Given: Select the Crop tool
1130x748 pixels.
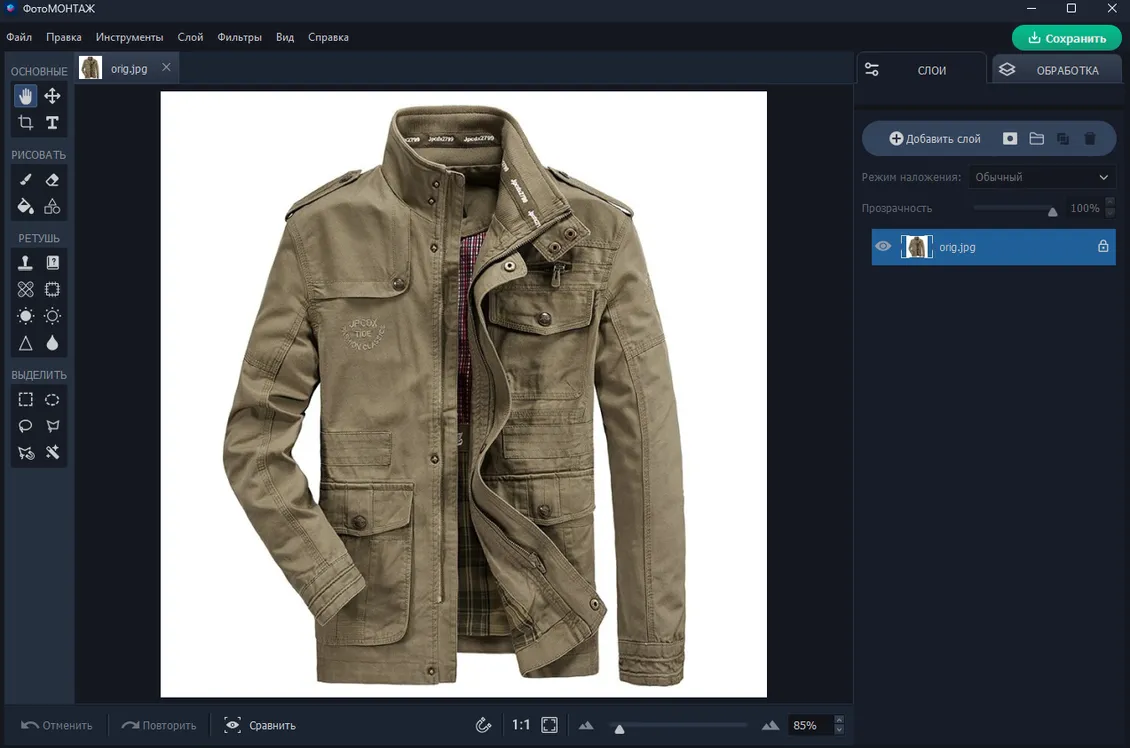Looking at the screenshot, I should [26, 123].
